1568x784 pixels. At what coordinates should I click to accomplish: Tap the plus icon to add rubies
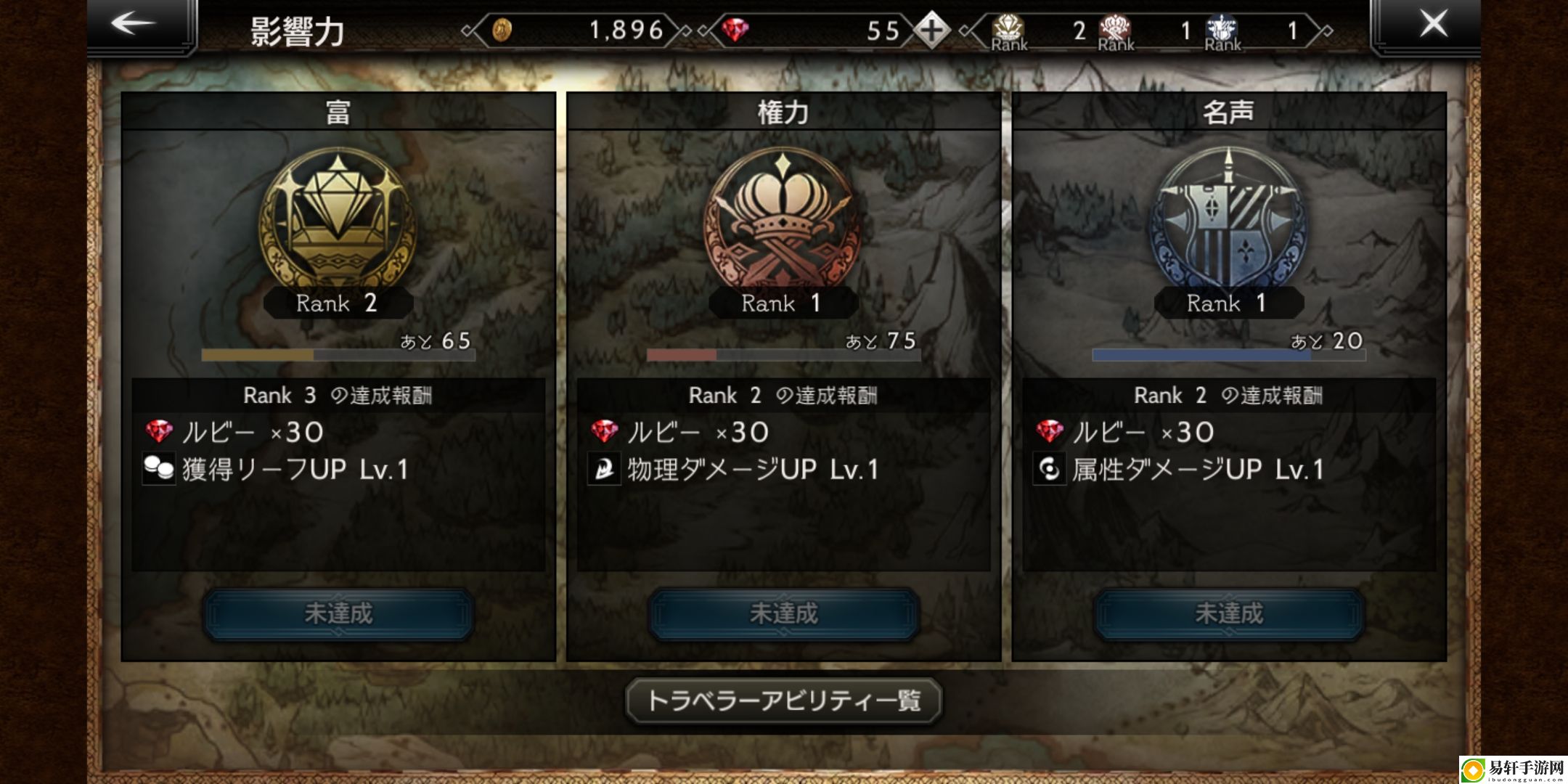[x=931, y=30]
